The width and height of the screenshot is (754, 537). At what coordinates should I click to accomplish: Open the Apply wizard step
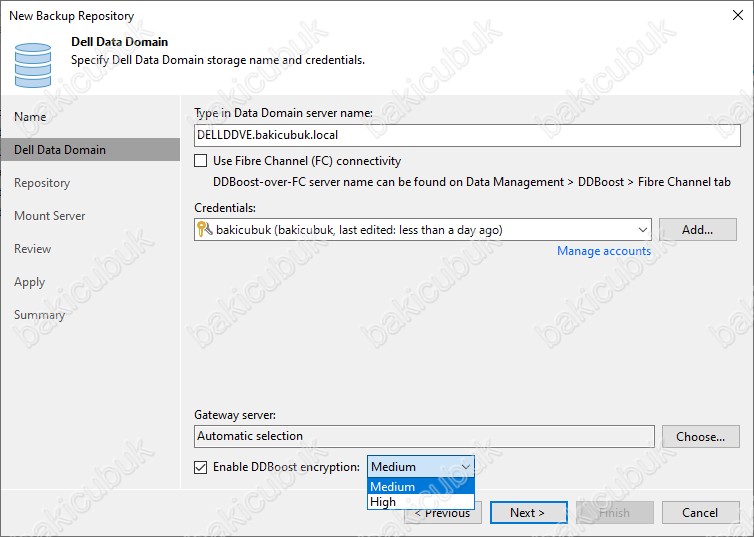click(x=29, y=282)
